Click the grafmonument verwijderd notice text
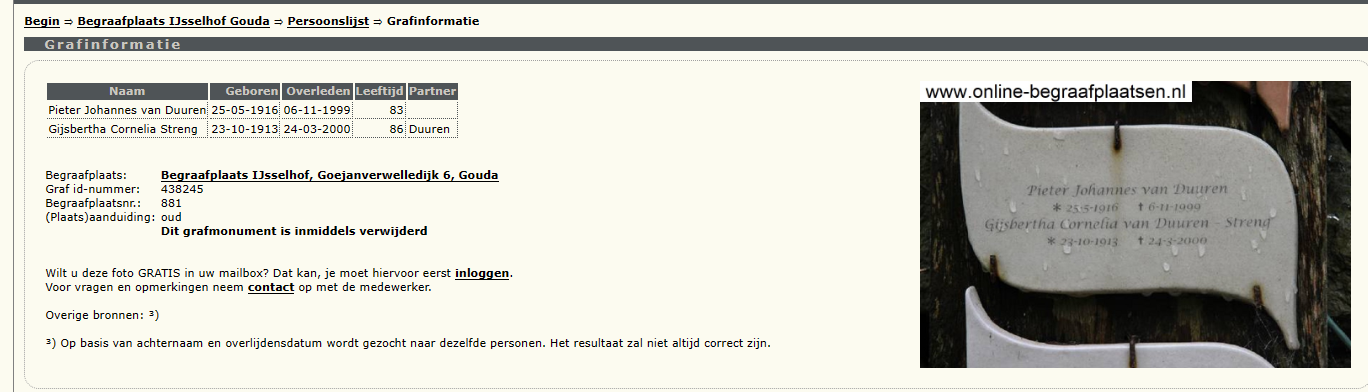 [294, 231]
